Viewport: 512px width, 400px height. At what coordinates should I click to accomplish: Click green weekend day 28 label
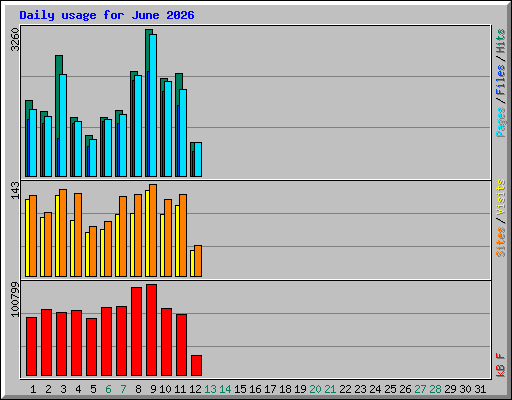pos(435,389)
